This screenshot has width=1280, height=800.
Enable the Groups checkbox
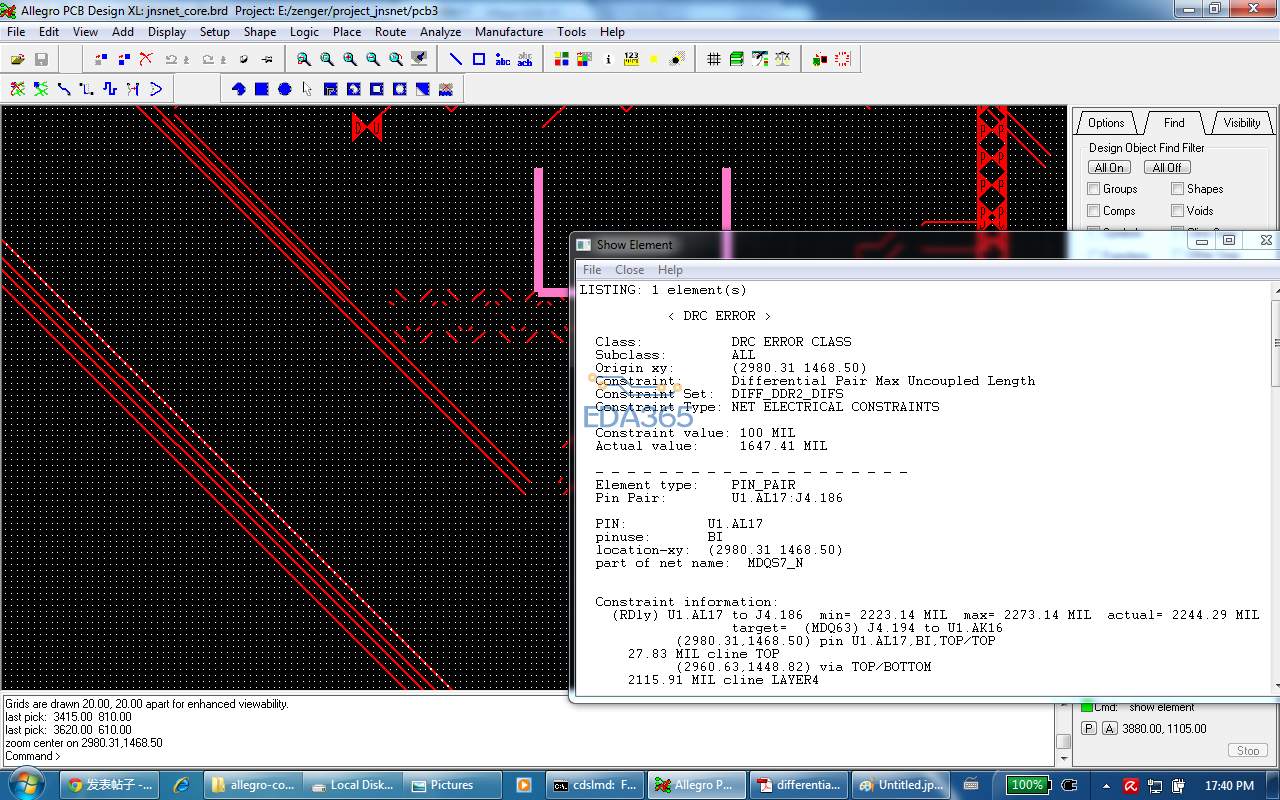[x=1094, y=189]
